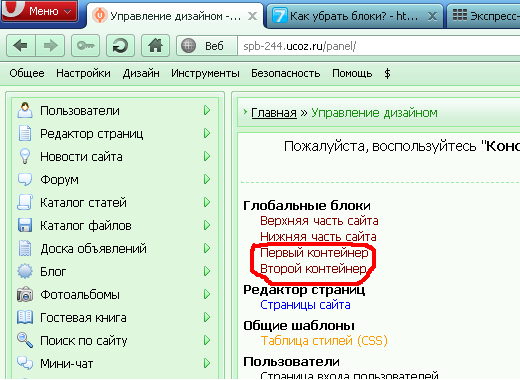The image size is (520, 380).
Task: Open the Инструменты menu
Action: tap(205, 73)
